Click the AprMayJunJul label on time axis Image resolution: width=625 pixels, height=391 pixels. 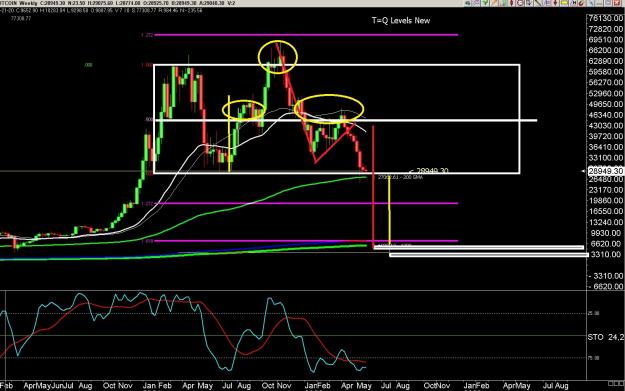pyautogui.click(x=48, y=386)
